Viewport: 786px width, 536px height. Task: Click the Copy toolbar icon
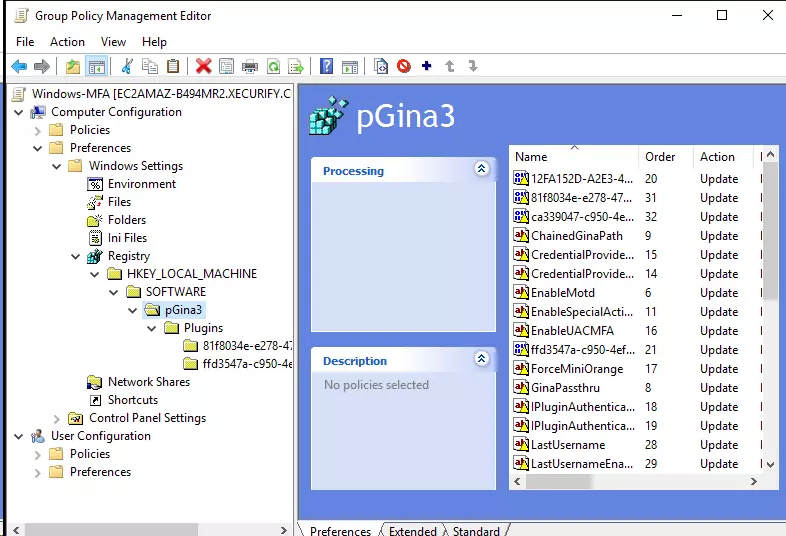click(x=150, y=66)
